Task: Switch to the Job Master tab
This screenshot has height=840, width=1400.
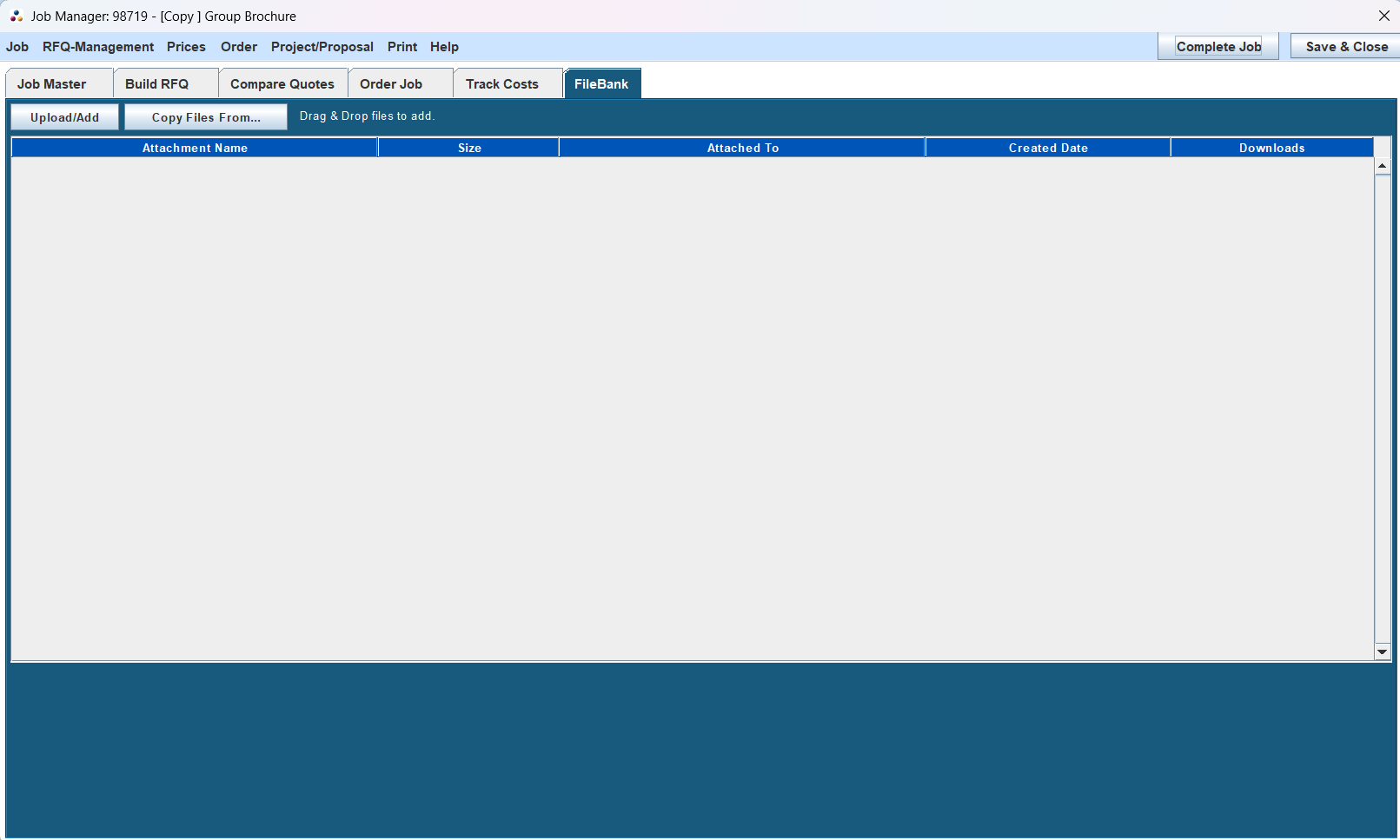Action: (52, 83)
